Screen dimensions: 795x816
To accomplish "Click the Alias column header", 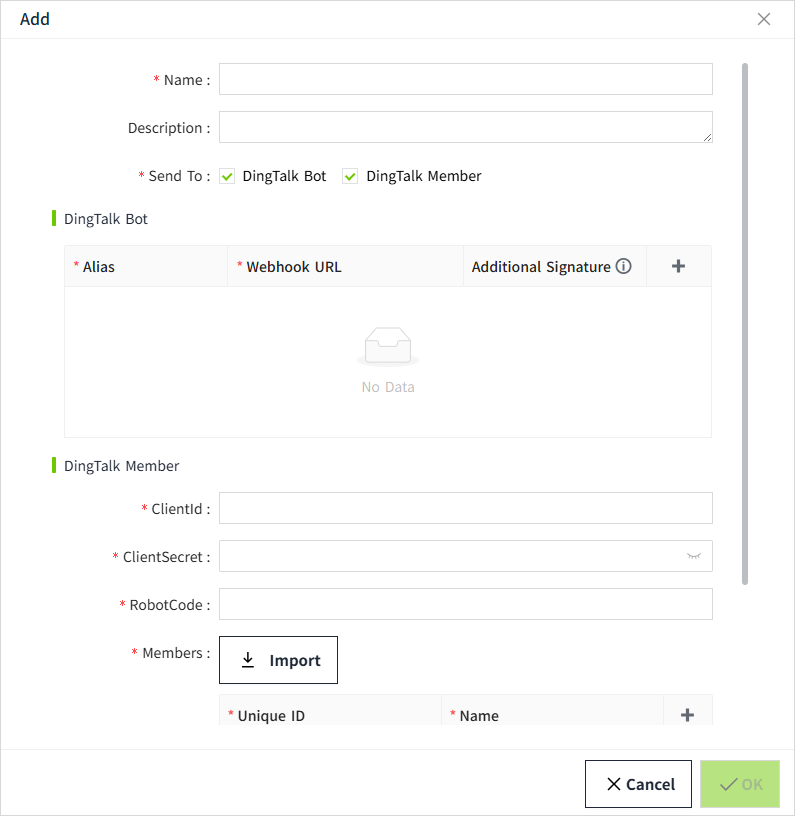I will pos(99,267).
